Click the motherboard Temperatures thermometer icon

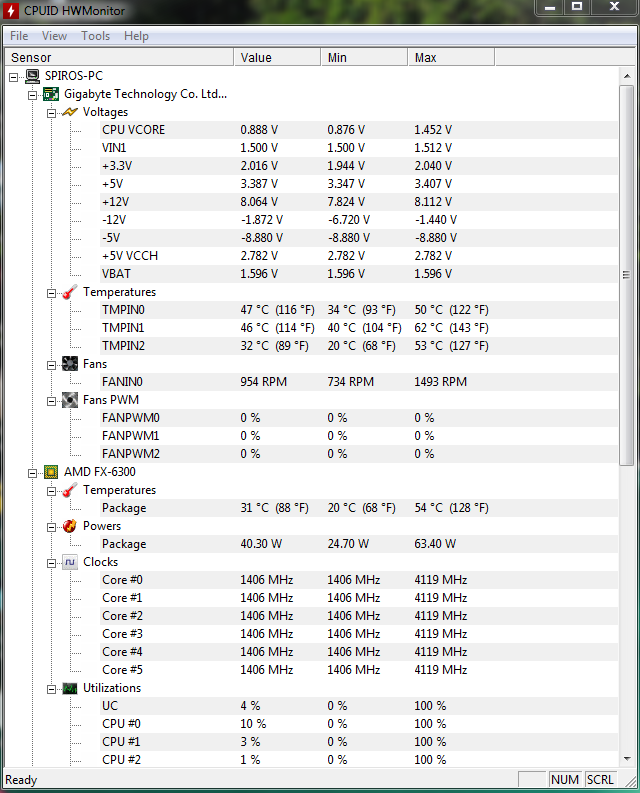coord(69,292)
